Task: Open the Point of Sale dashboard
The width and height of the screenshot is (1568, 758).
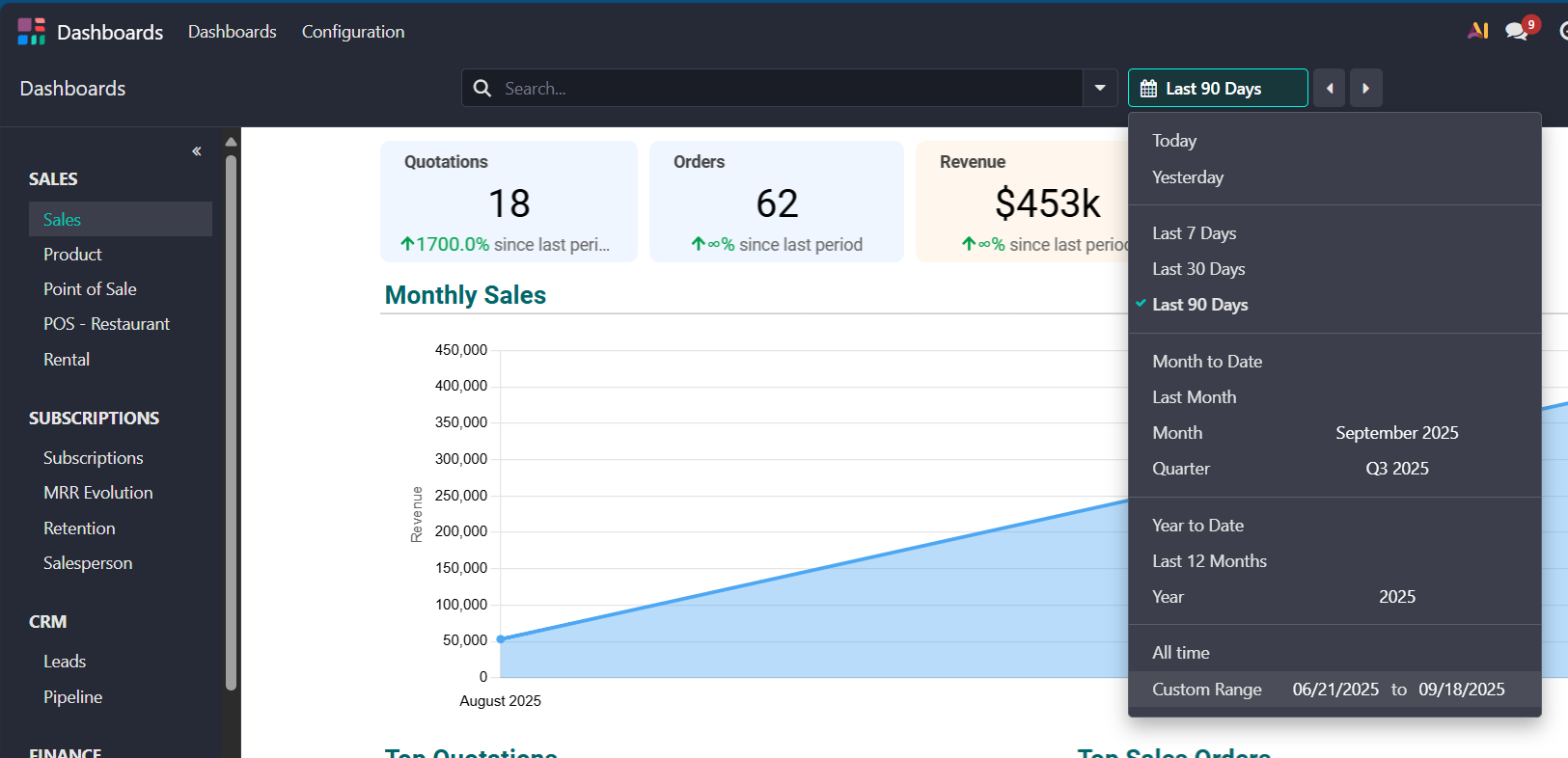Action: [x=90, y=289]
